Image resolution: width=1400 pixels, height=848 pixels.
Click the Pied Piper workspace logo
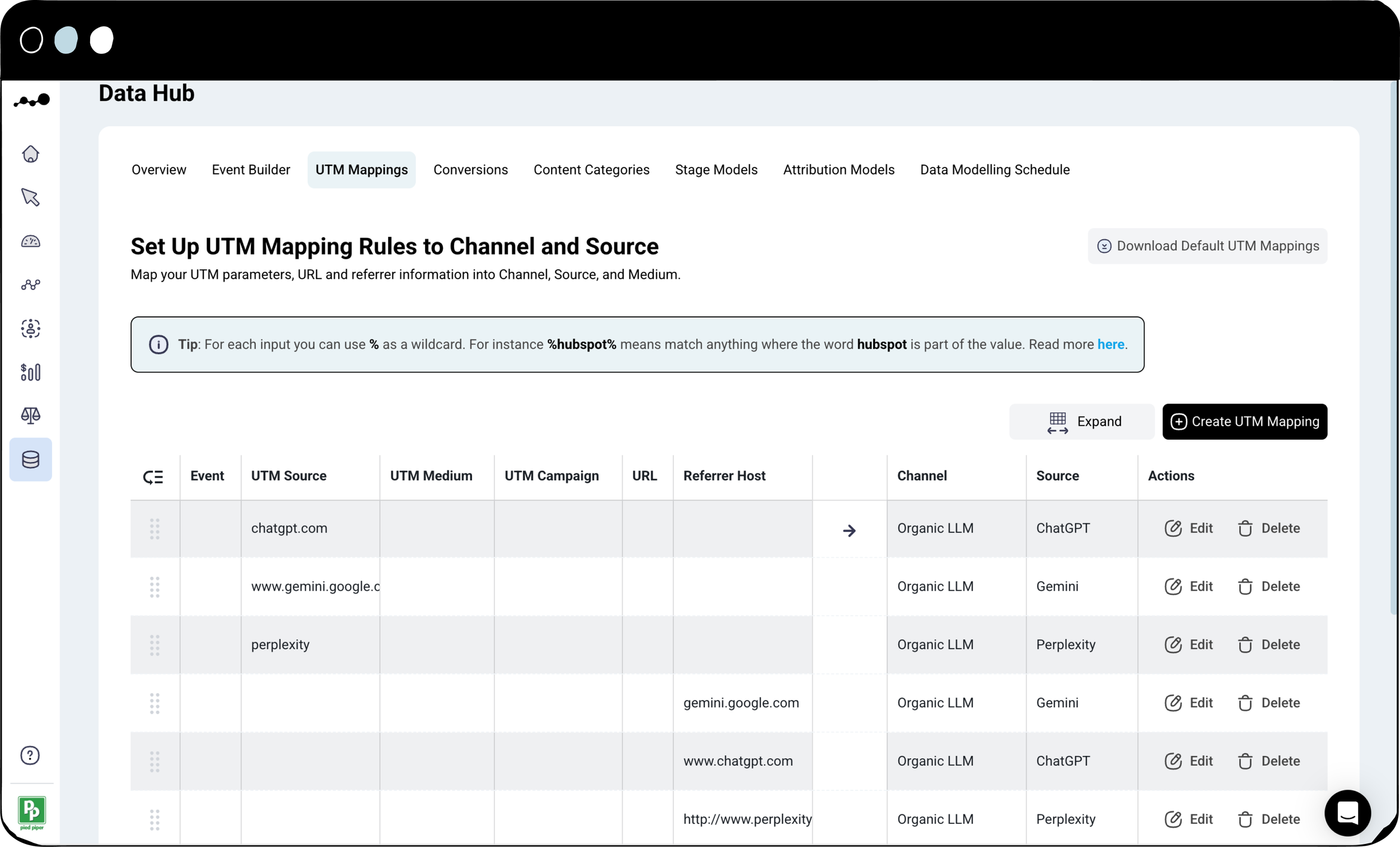coord(32,813)
